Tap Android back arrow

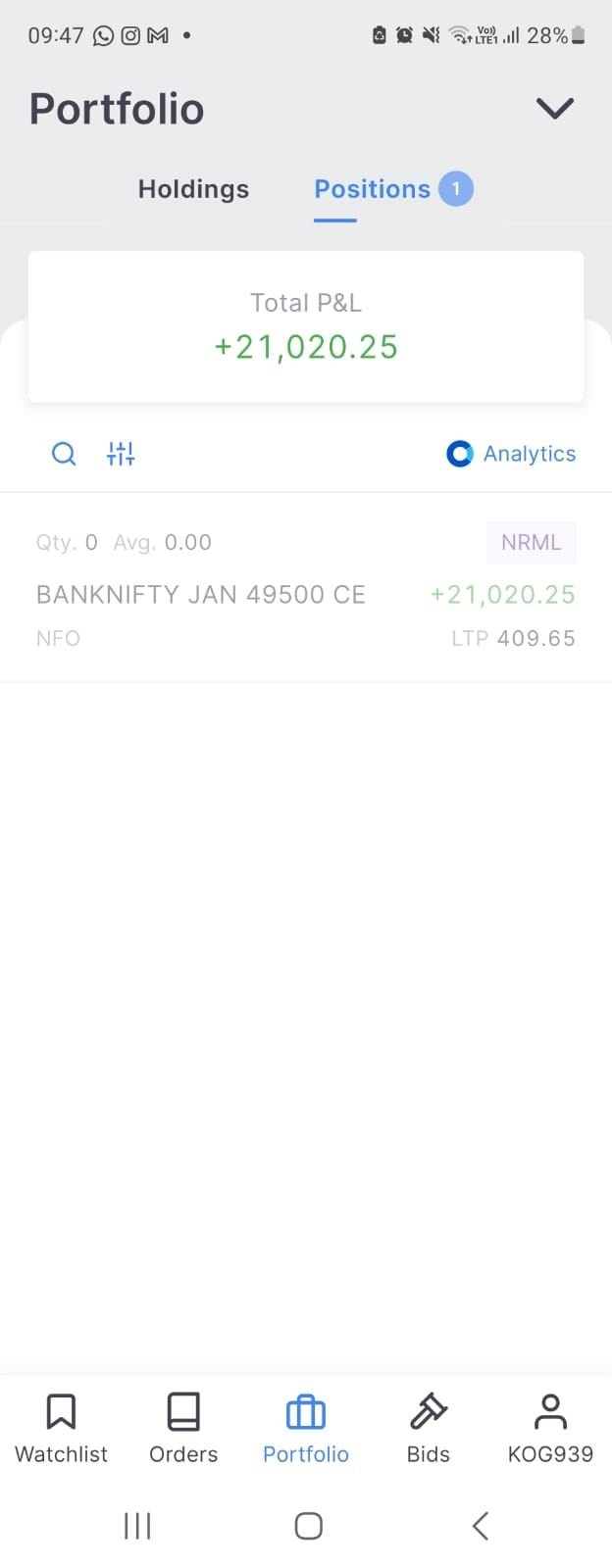(x=480, y=1526)
